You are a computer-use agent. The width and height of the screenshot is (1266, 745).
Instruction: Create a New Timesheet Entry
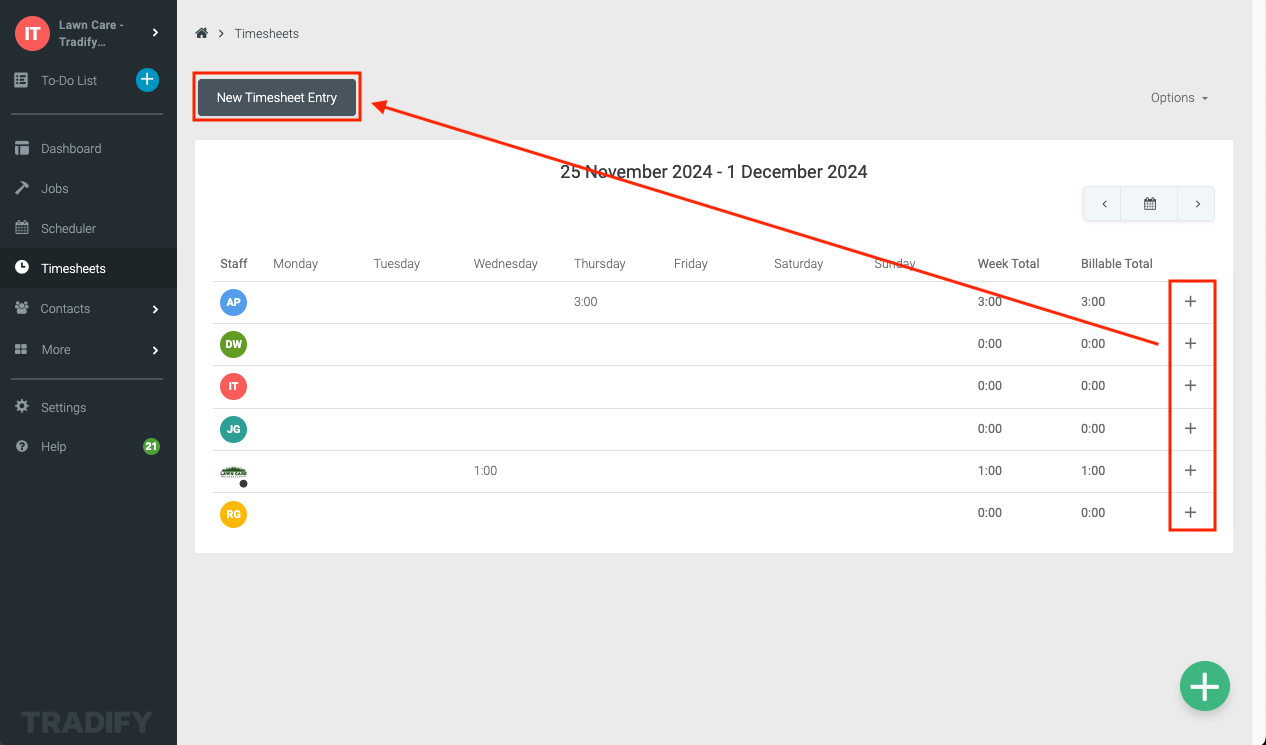pyautogui.click(x=277, y=97)
